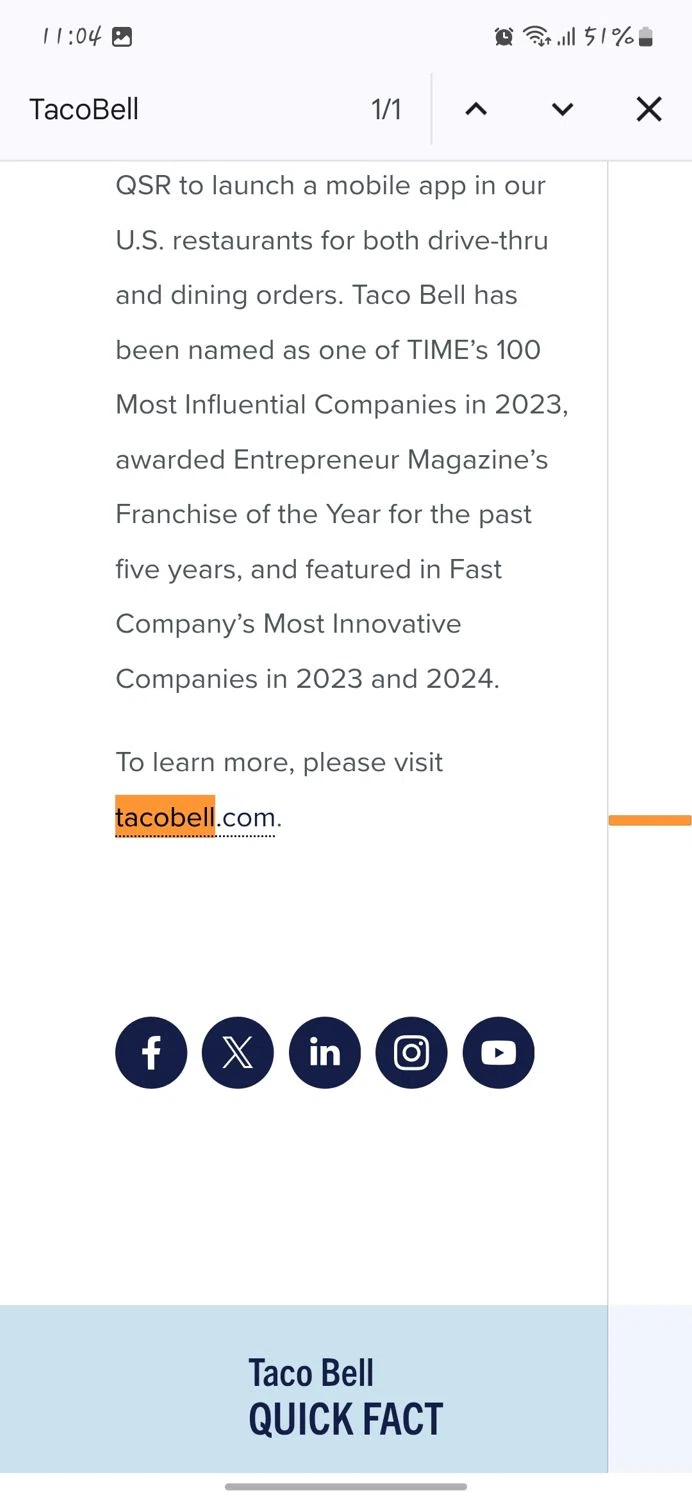Tap the home gesture bar at bottom
Viewport: 692px width, 1500px height.
coord(346,1487)
